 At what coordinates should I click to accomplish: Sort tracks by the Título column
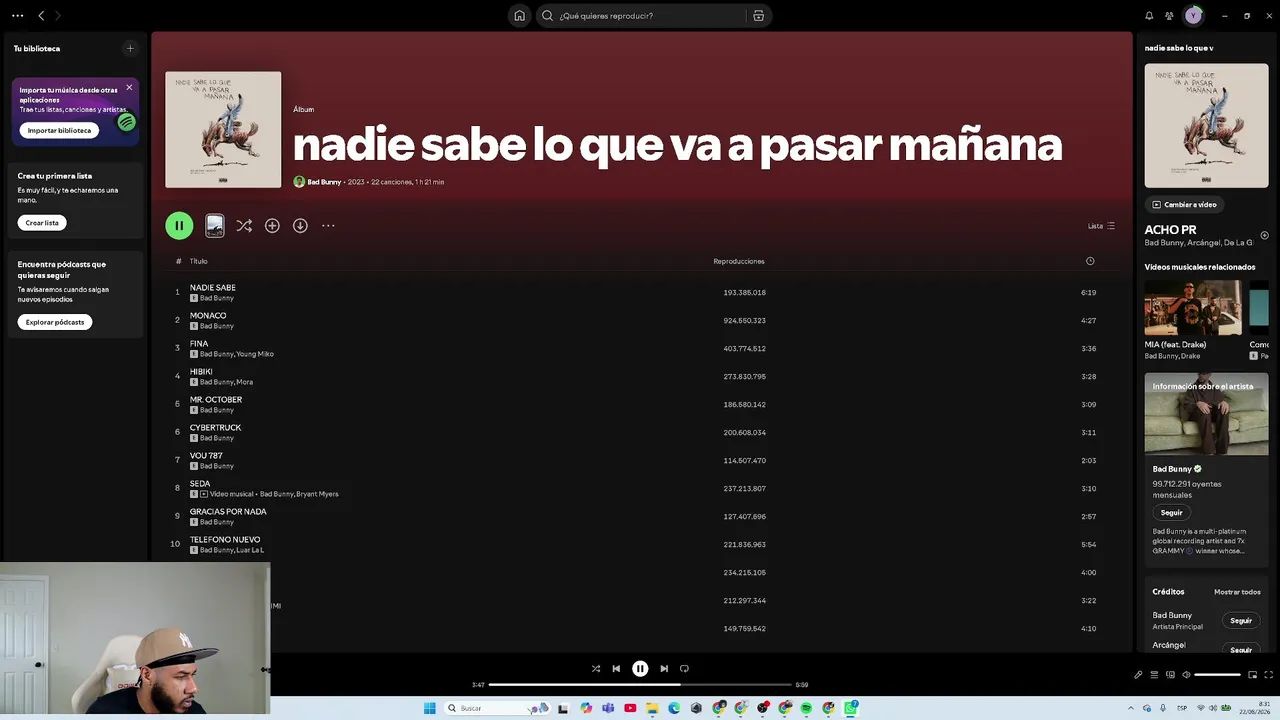coord(199,261)
